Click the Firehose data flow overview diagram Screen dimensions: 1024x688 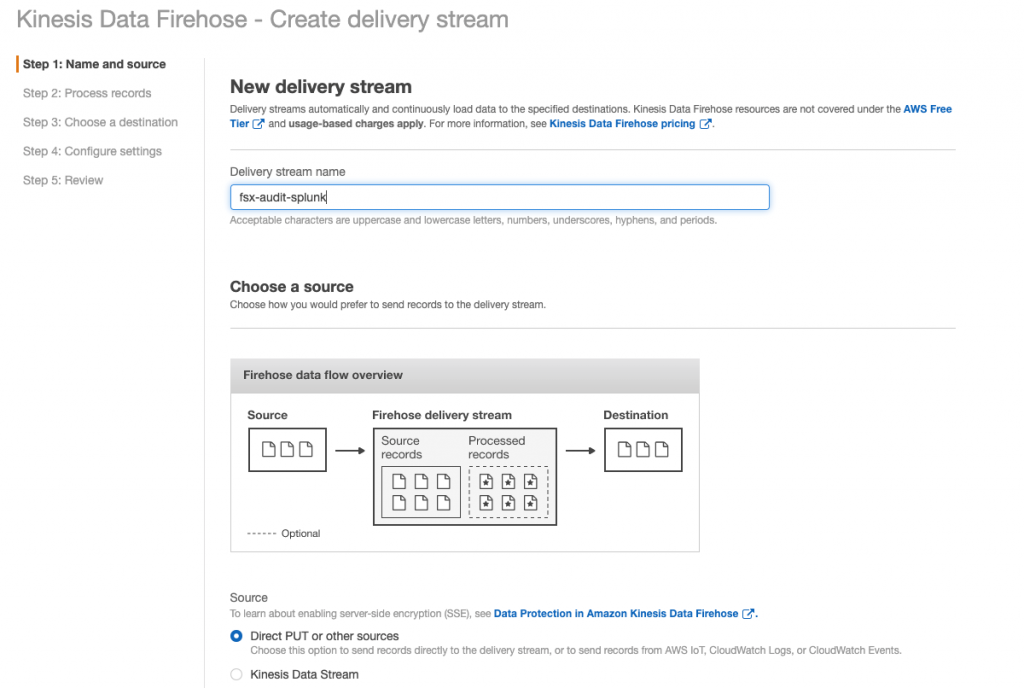pyautogui.click(x=464, y=453)
